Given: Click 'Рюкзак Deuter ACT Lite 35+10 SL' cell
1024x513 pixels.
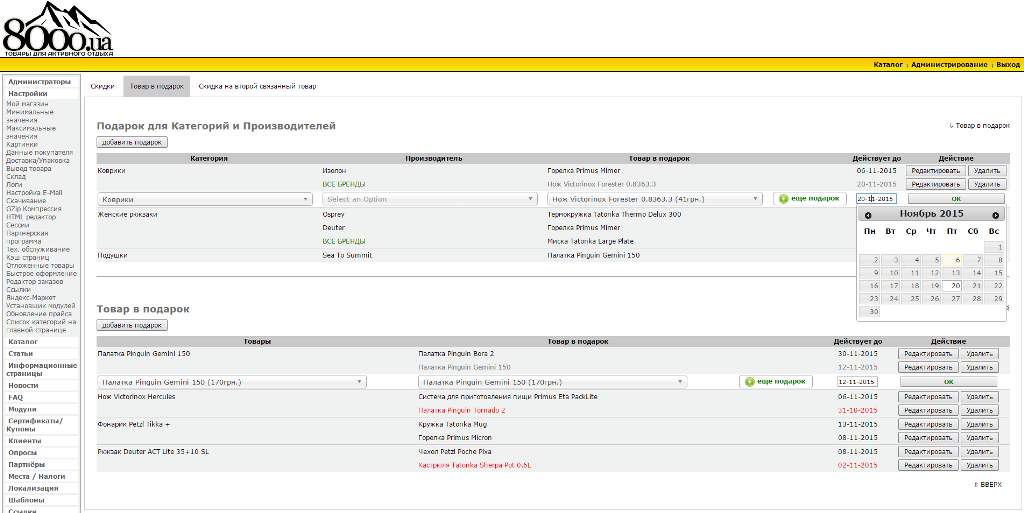Looking at the screenshot, I should coord(153,452).
